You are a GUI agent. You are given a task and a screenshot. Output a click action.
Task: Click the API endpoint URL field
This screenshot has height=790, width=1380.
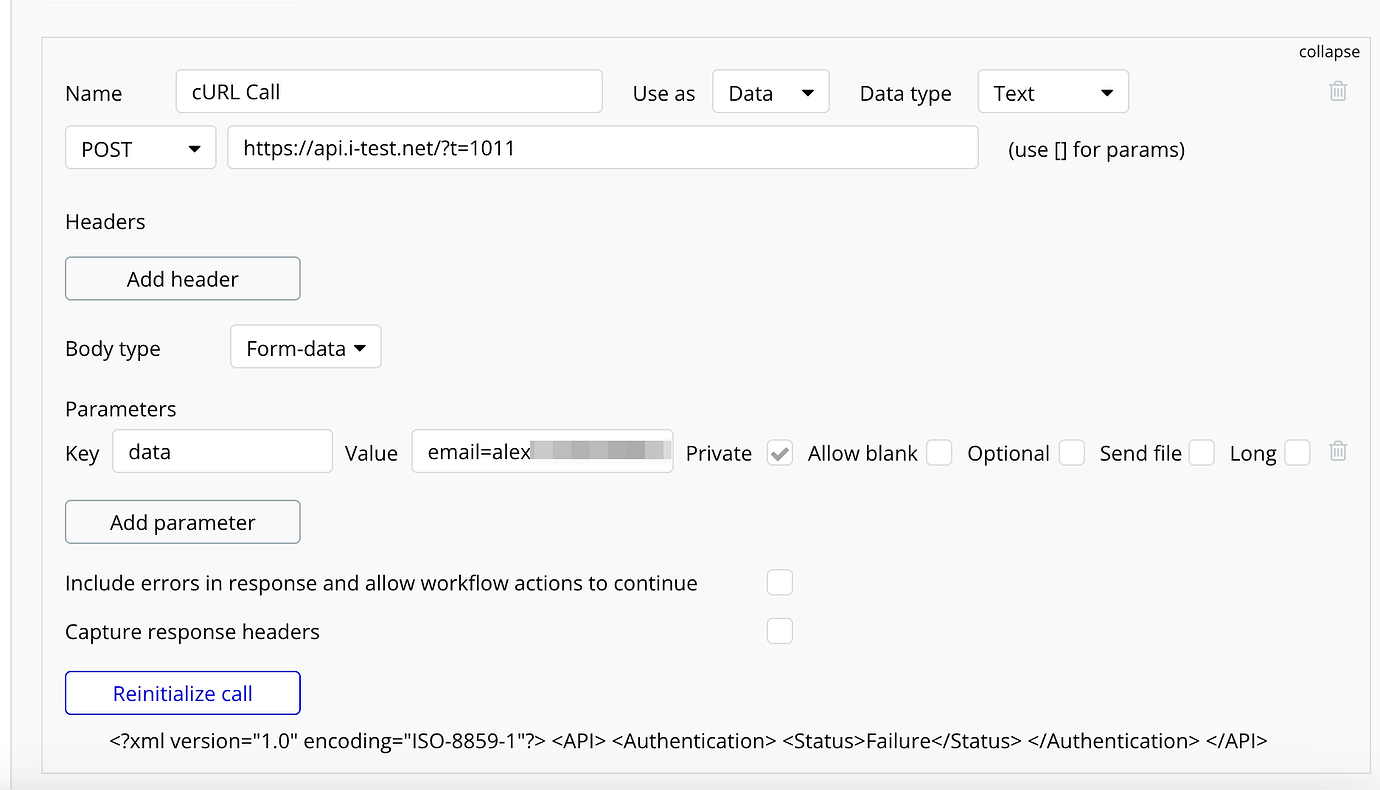click(x=602, y=147)
